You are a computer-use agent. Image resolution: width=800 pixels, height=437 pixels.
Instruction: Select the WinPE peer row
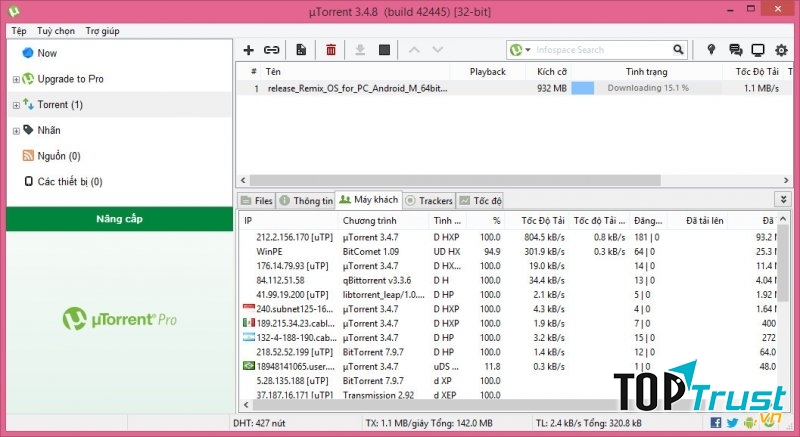click(508, 251)
